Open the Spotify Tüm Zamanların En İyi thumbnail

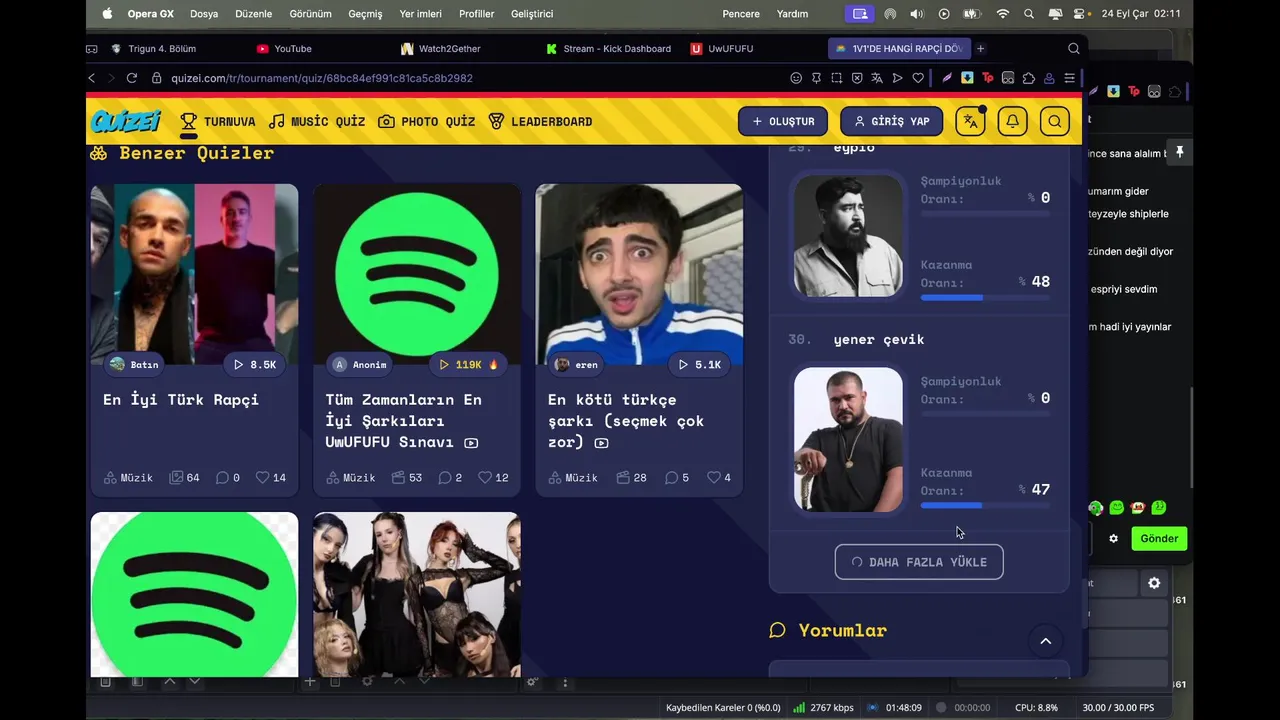click(x=417, y=274)
